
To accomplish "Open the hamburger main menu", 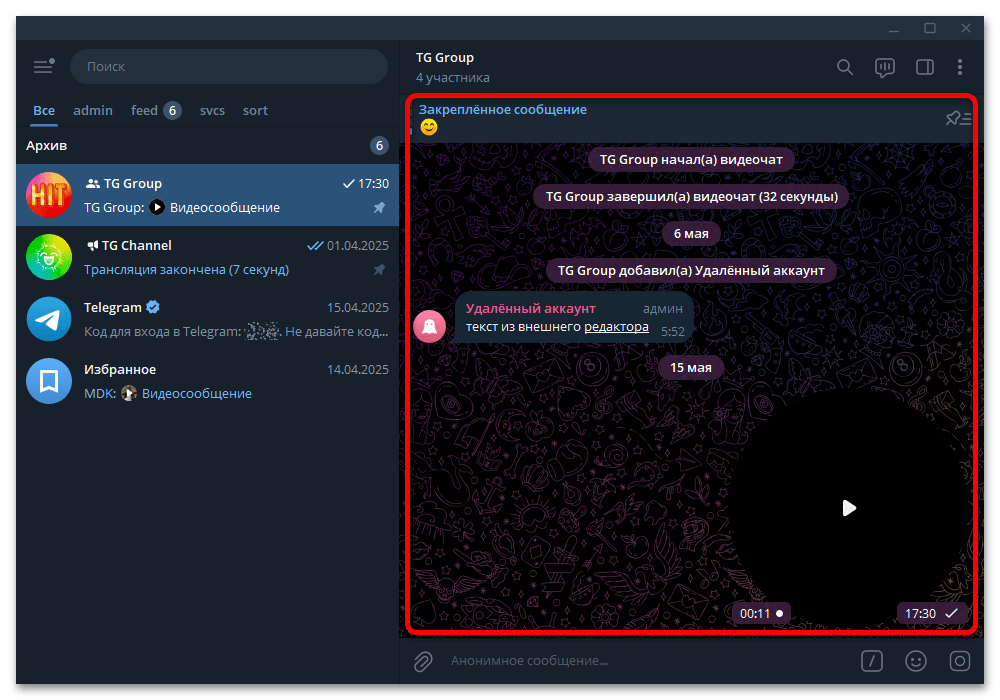I will tap(44, 66).
